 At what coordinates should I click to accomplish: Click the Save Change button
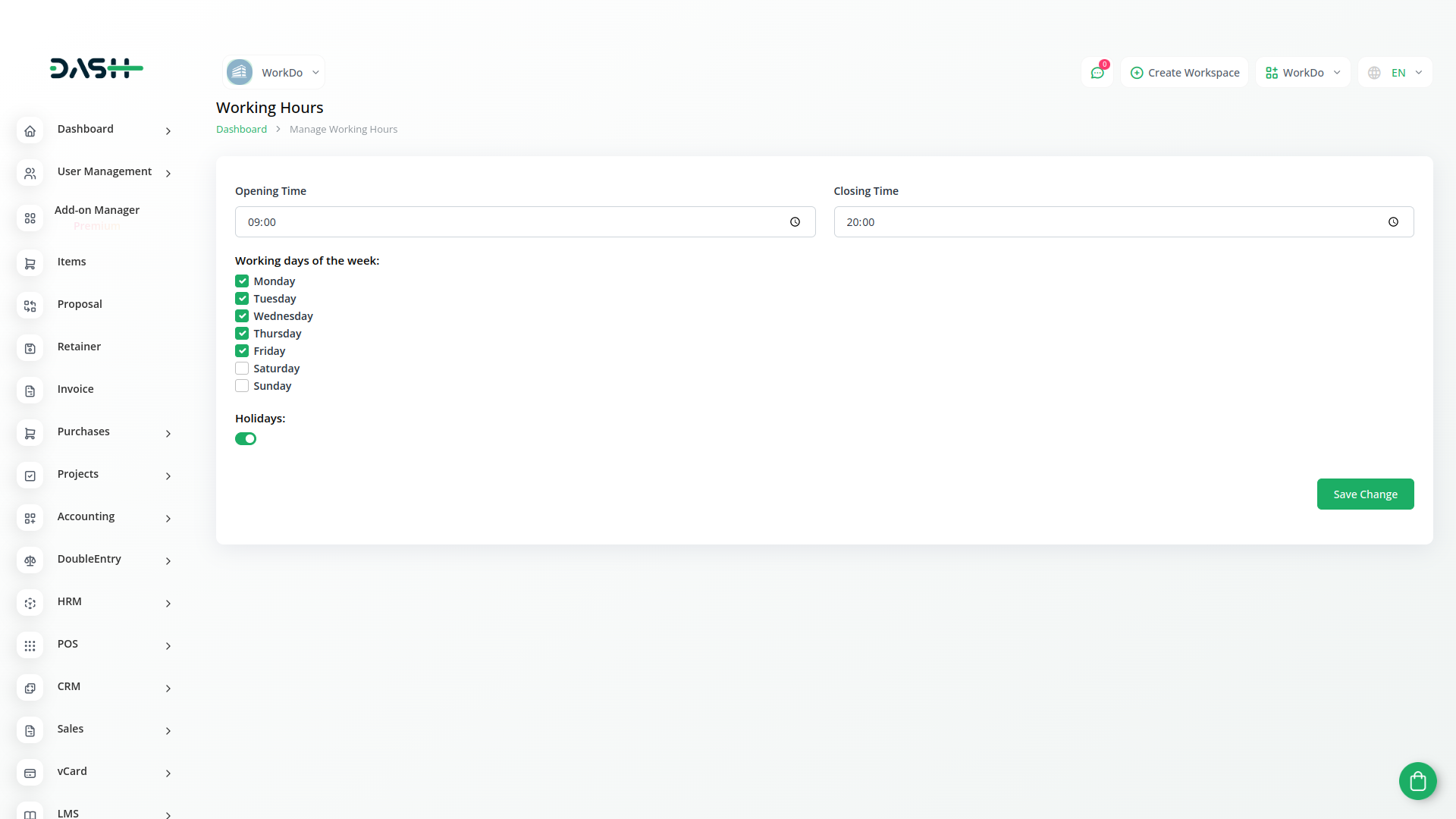coord(1365,494)
